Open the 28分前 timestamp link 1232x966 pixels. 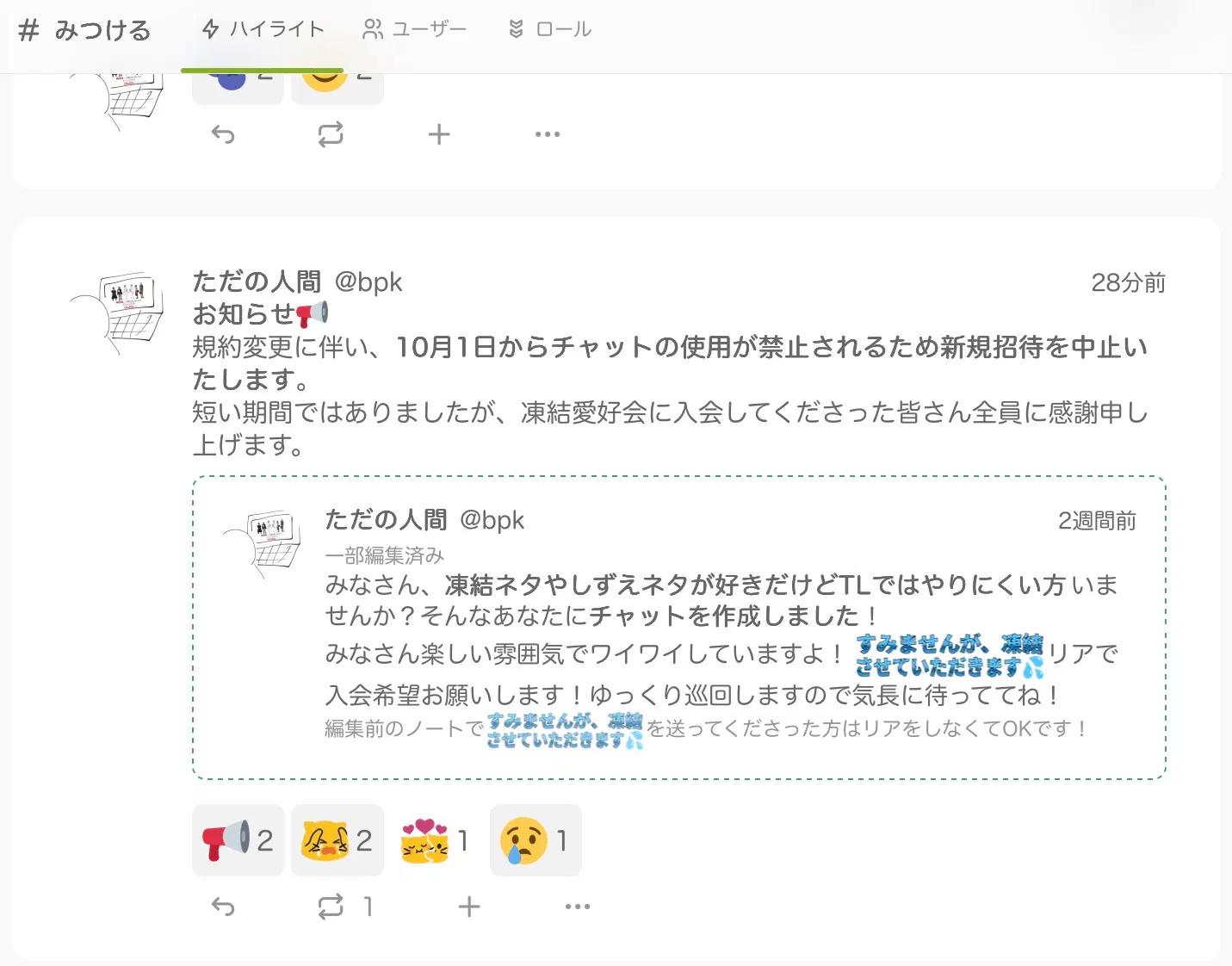point(1128,282)
